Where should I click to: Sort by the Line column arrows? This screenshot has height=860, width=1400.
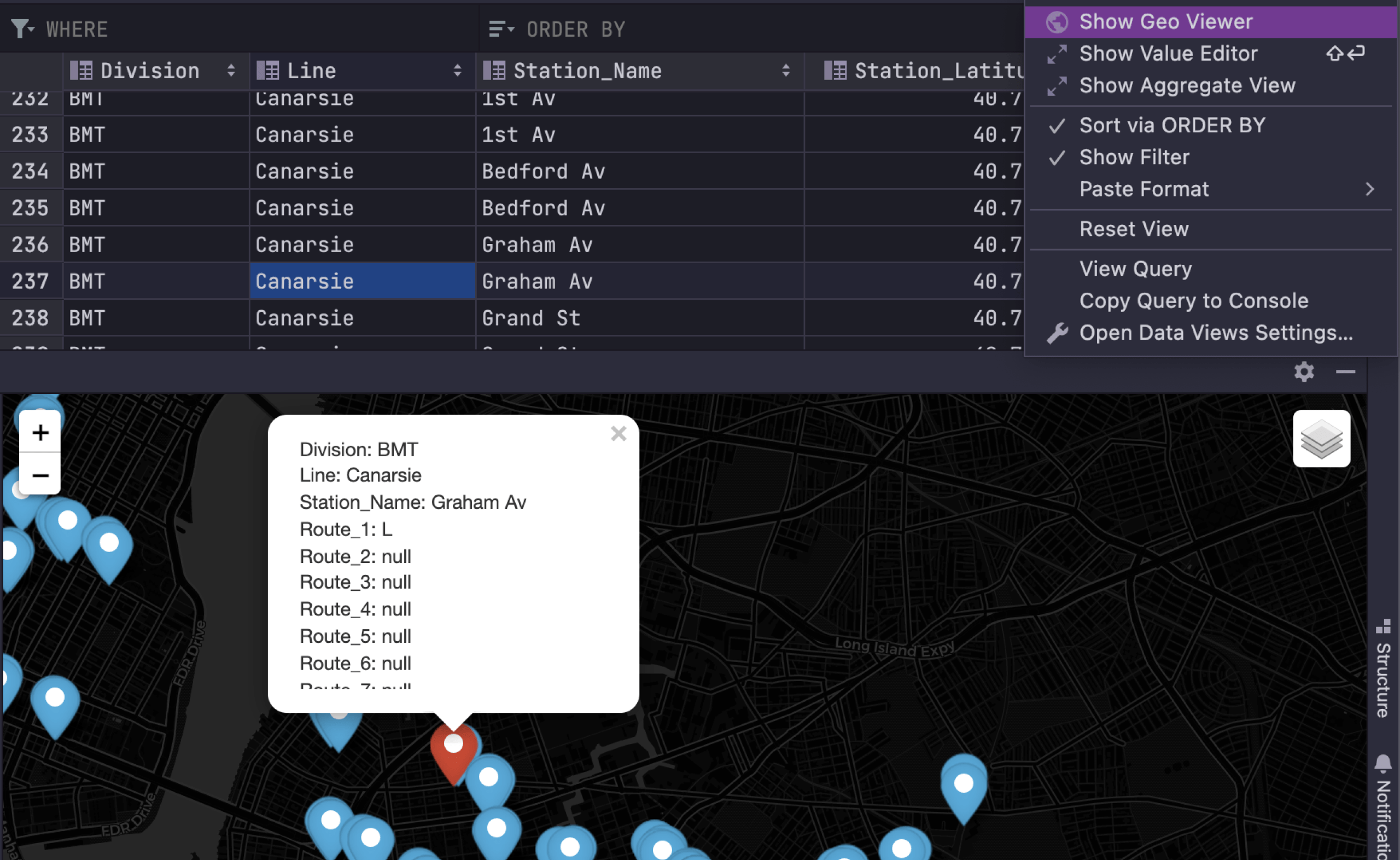(457, 71)
